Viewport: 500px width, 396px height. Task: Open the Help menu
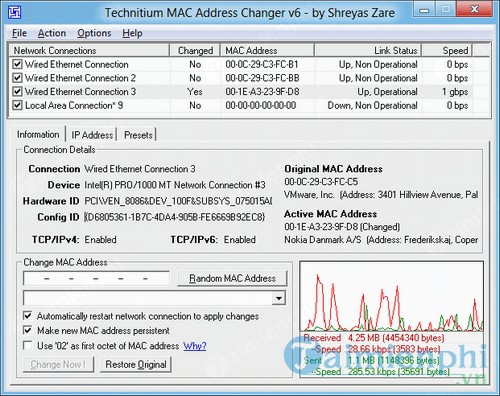(x=132, y=33)
